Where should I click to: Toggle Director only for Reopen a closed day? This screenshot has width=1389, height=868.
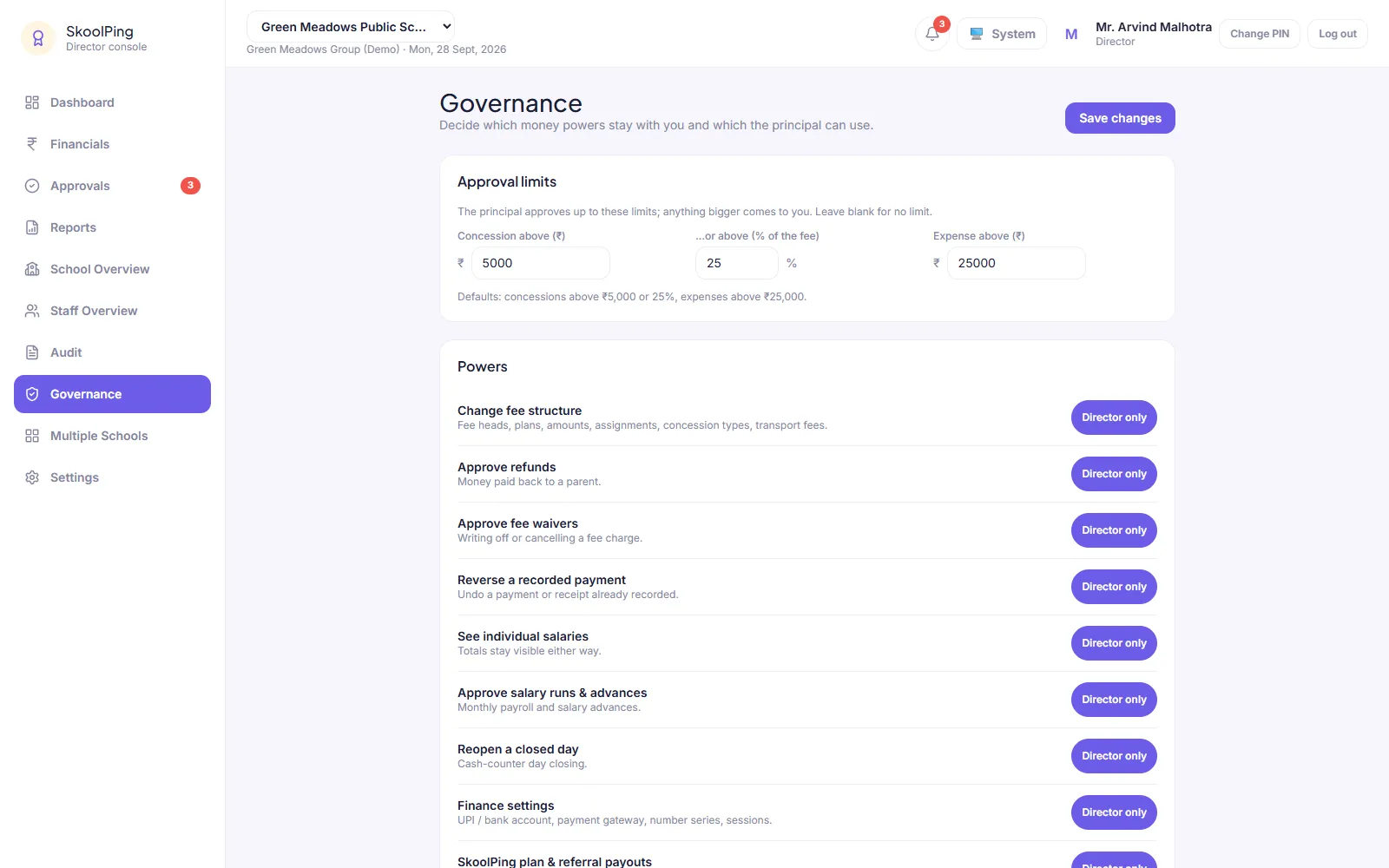[1114, 756]
